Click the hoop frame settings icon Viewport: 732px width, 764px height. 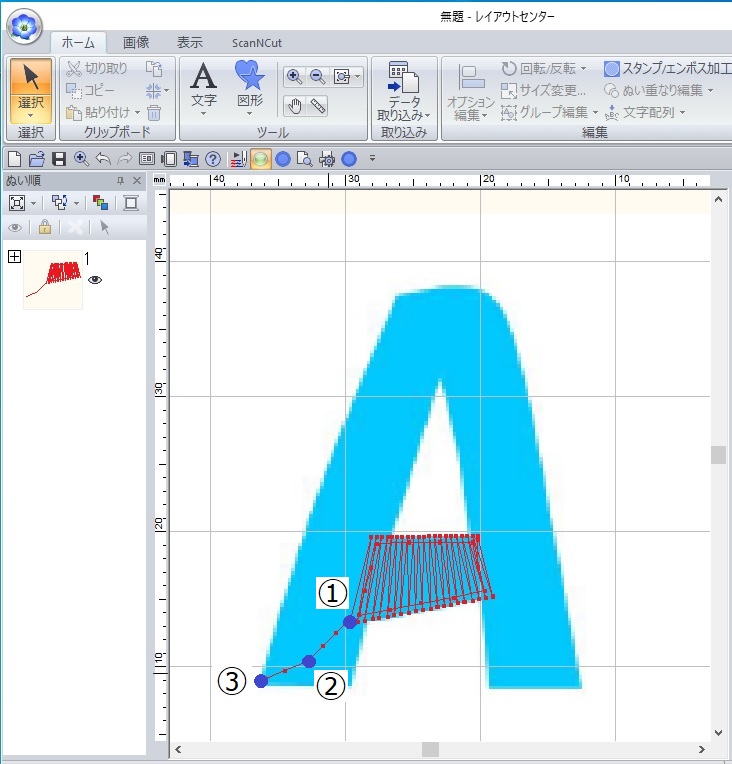click(x=169, y=159)
